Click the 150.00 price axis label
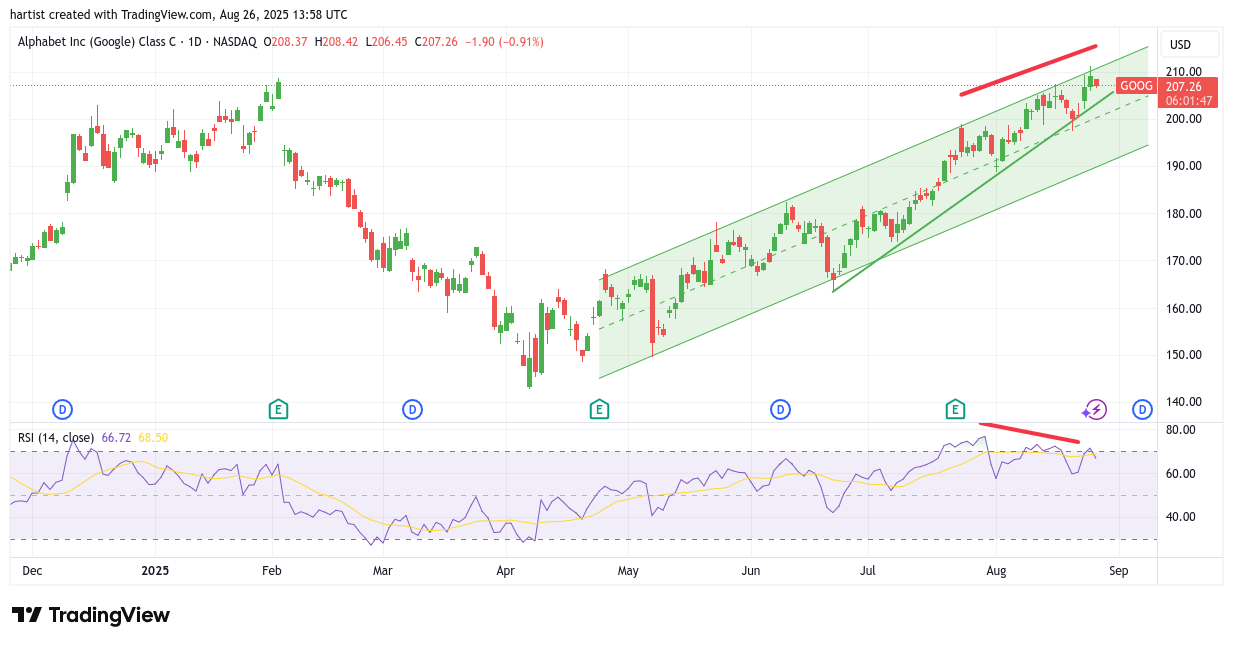Image resolution: width=1233 pixels, height=645 pixels. 1184,354
